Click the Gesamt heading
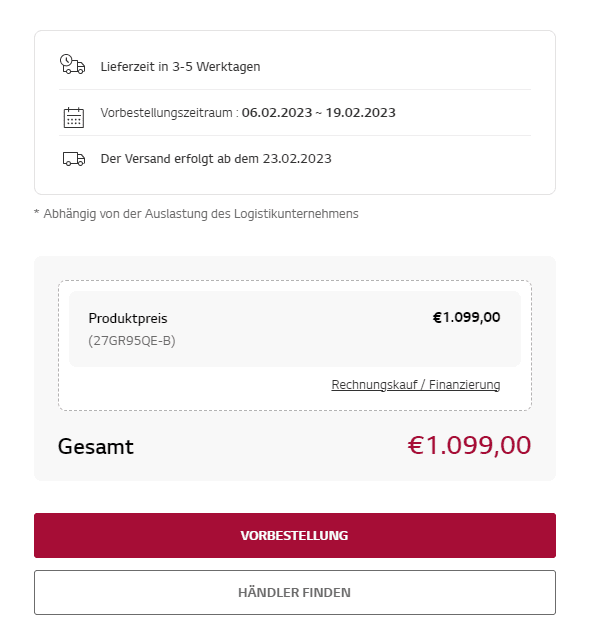597x628 pixels. pyautogui.click(x=96, y=447)
